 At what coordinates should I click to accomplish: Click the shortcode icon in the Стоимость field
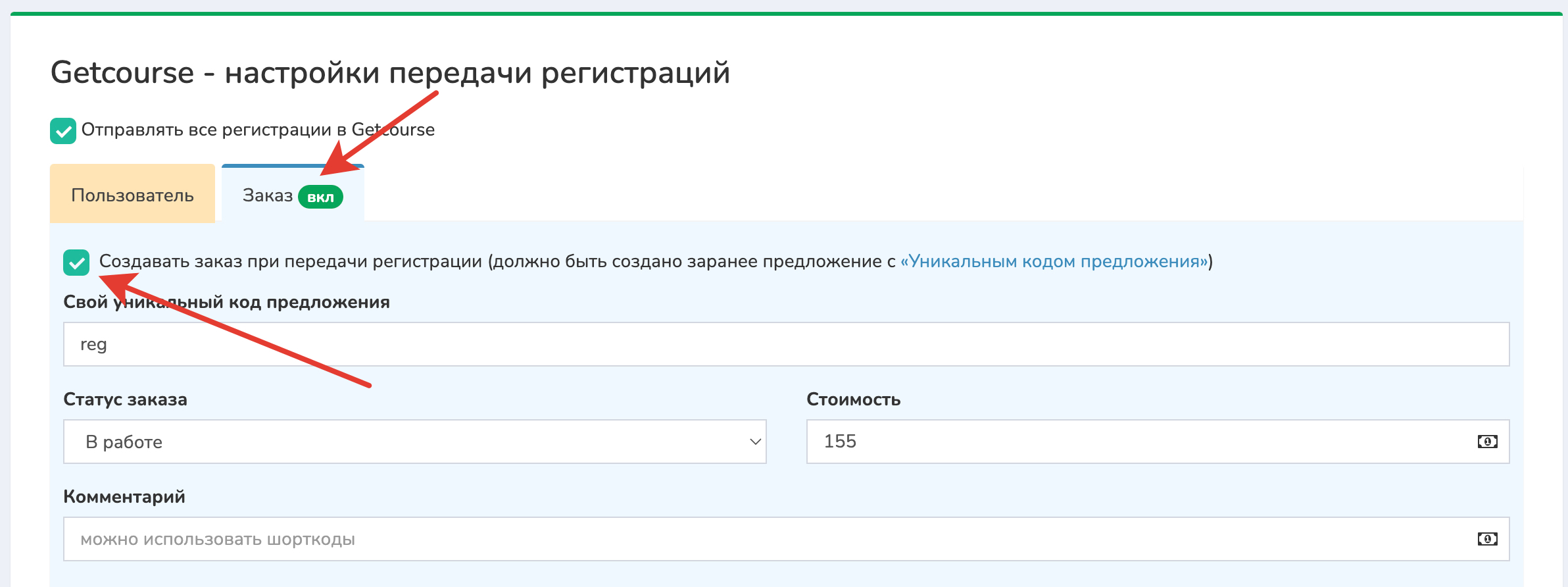(x=1487, y=442)
